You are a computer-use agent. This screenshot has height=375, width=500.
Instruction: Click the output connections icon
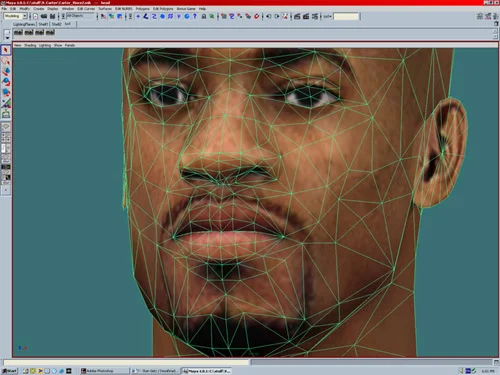pos(277,16)
